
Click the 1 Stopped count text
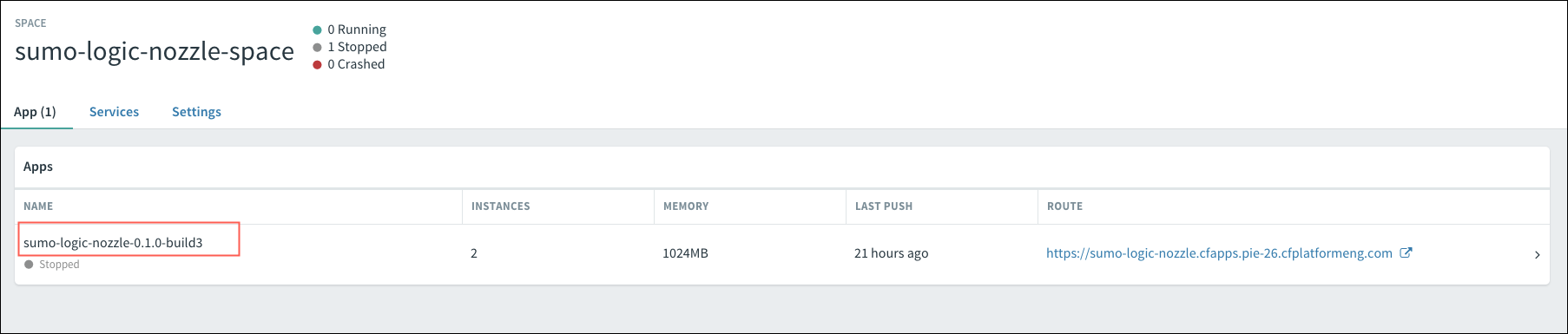coord(357,47)
